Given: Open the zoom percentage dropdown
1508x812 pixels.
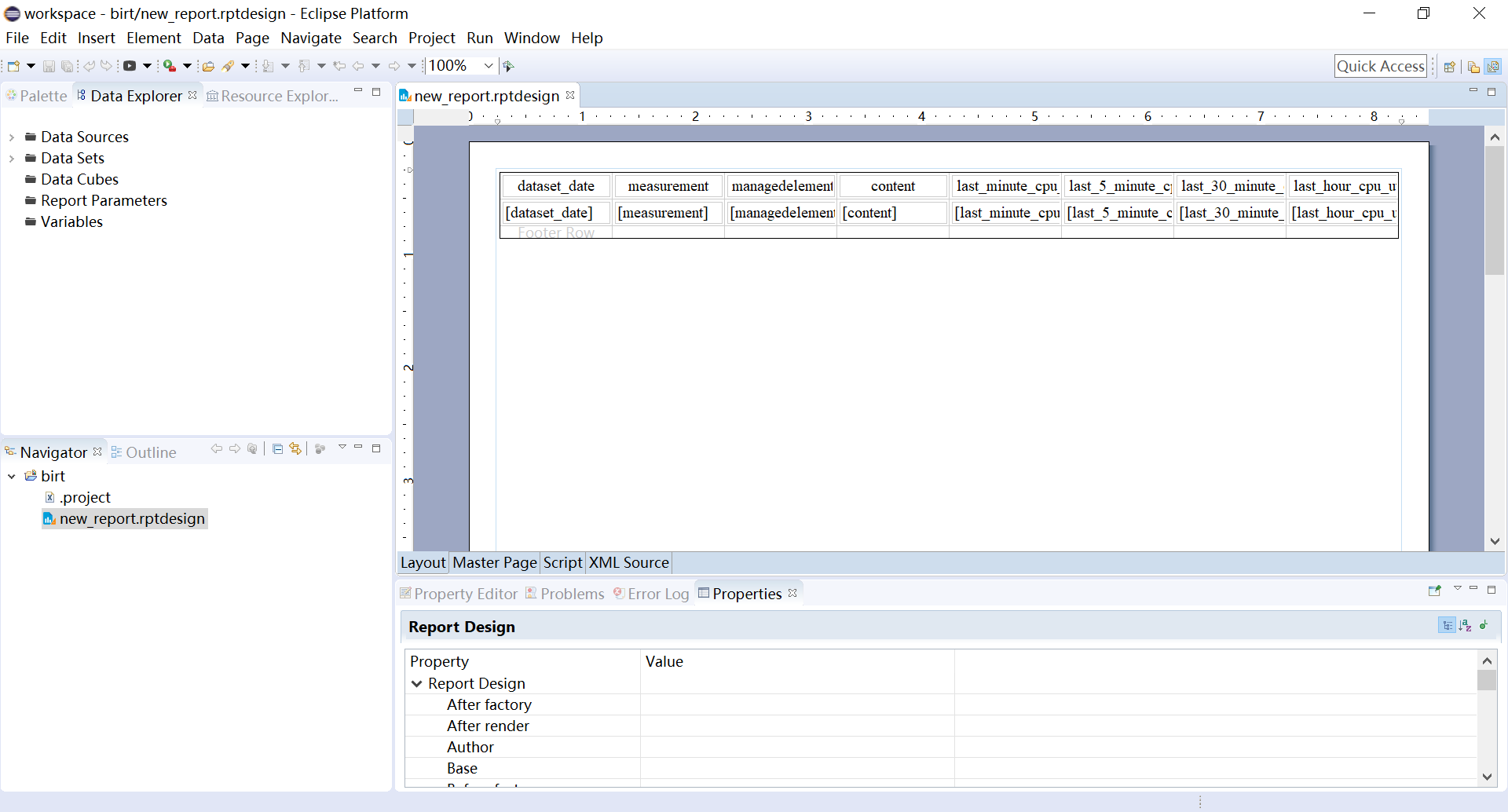Looking at the screenshot, I should coord(488,66).
